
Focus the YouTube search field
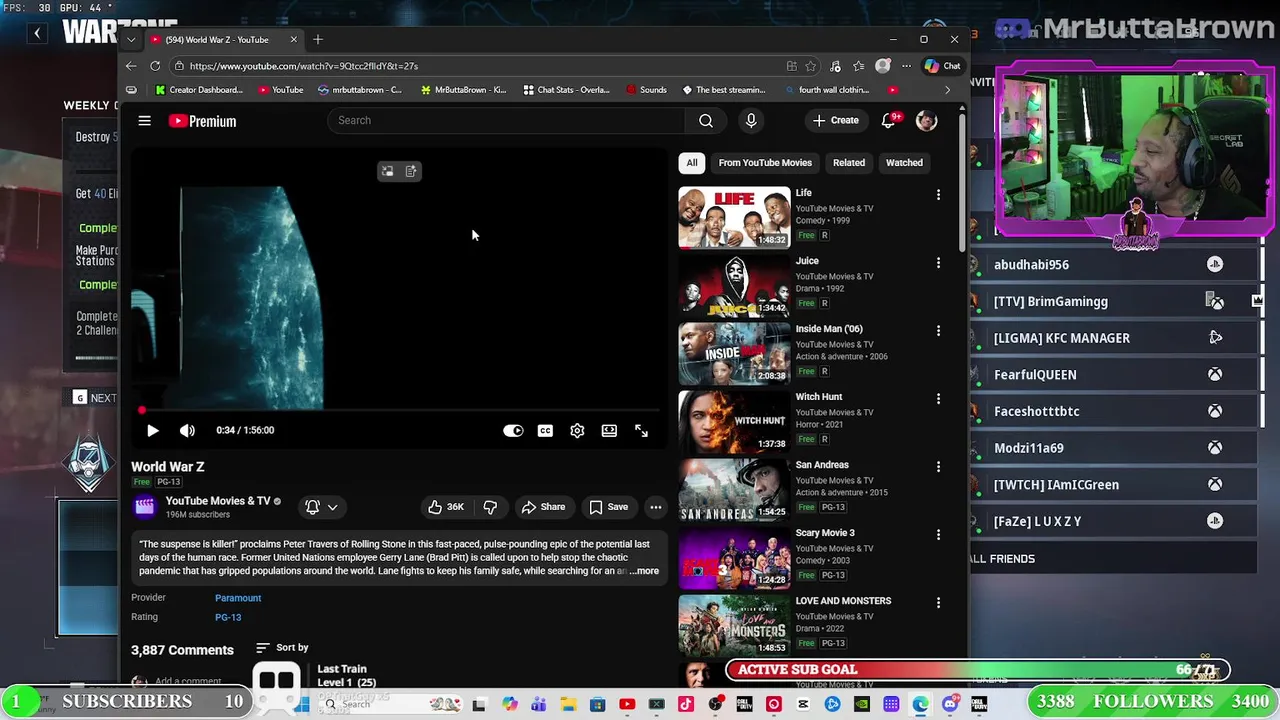tap(506, 121)
